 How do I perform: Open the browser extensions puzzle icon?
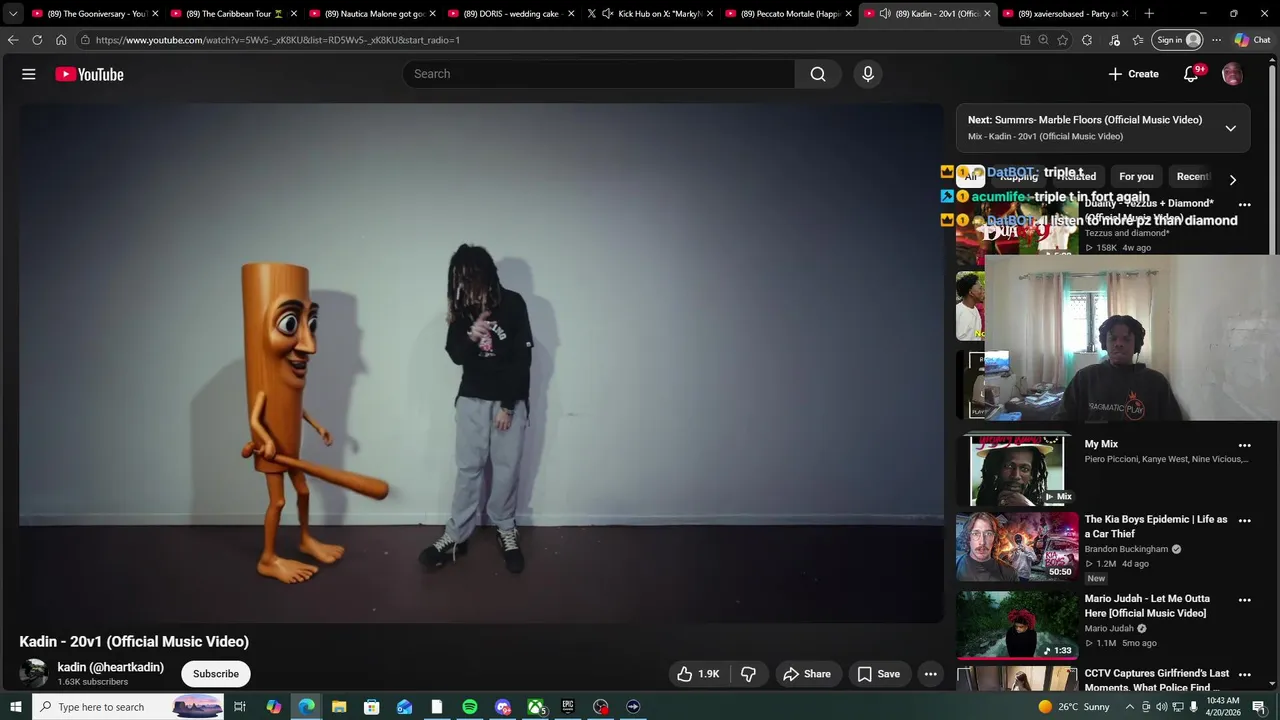(x=1087, y=40)
